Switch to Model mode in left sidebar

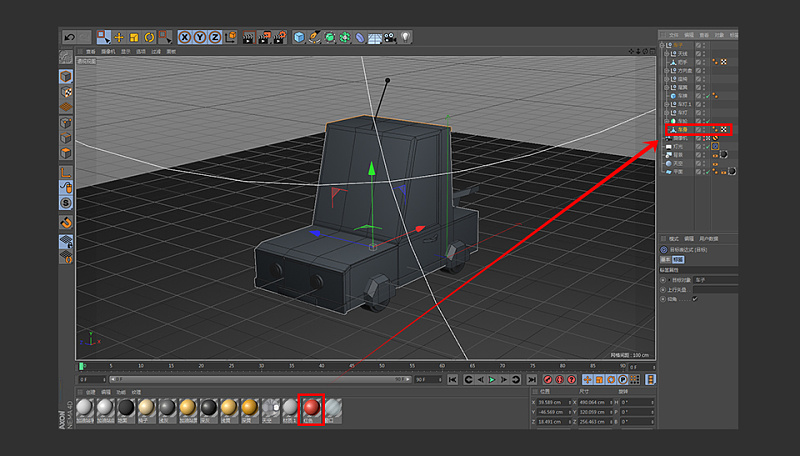(x=66, y=77)
